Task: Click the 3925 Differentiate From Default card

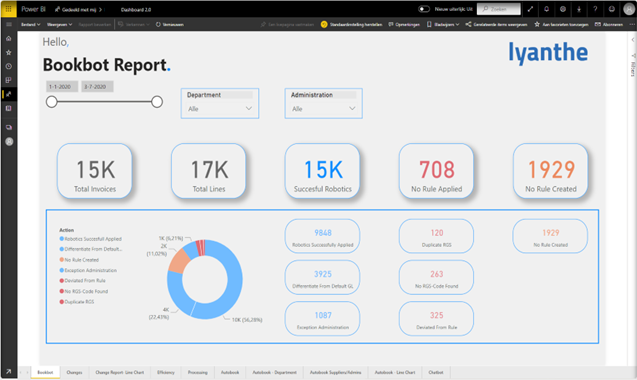Action: pyautogui.click(x=323, y=278)
